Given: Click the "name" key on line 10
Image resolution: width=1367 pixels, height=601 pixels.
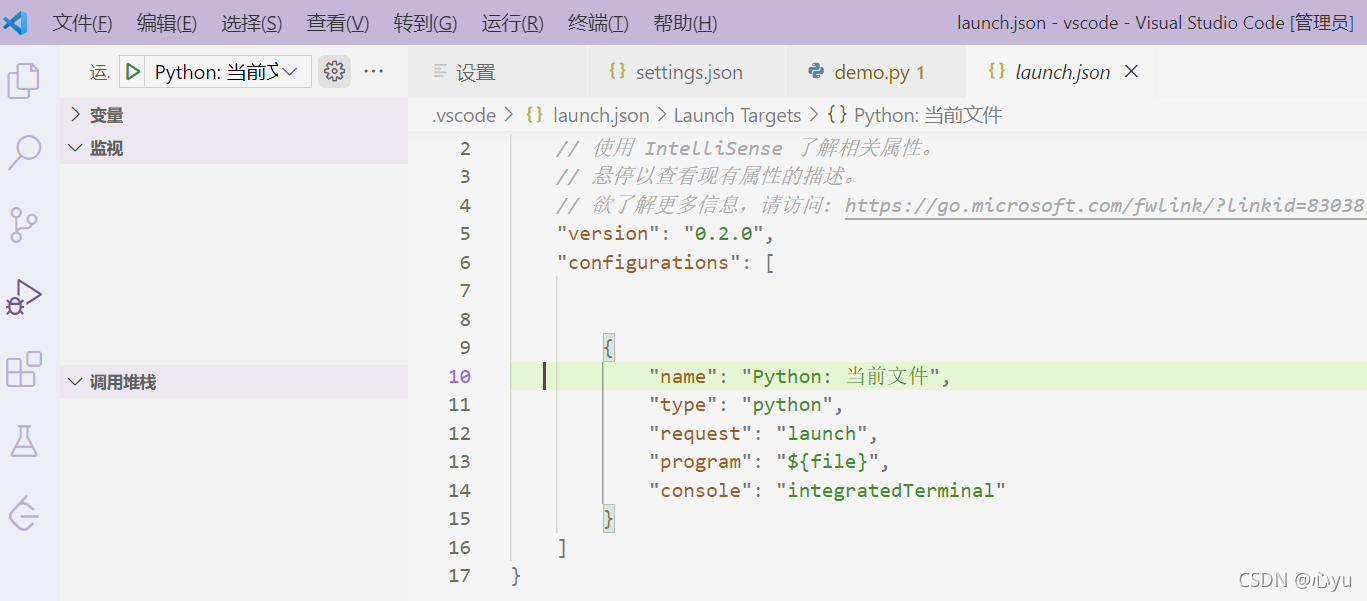Looking at the screenshot, I should coord(684,377).
